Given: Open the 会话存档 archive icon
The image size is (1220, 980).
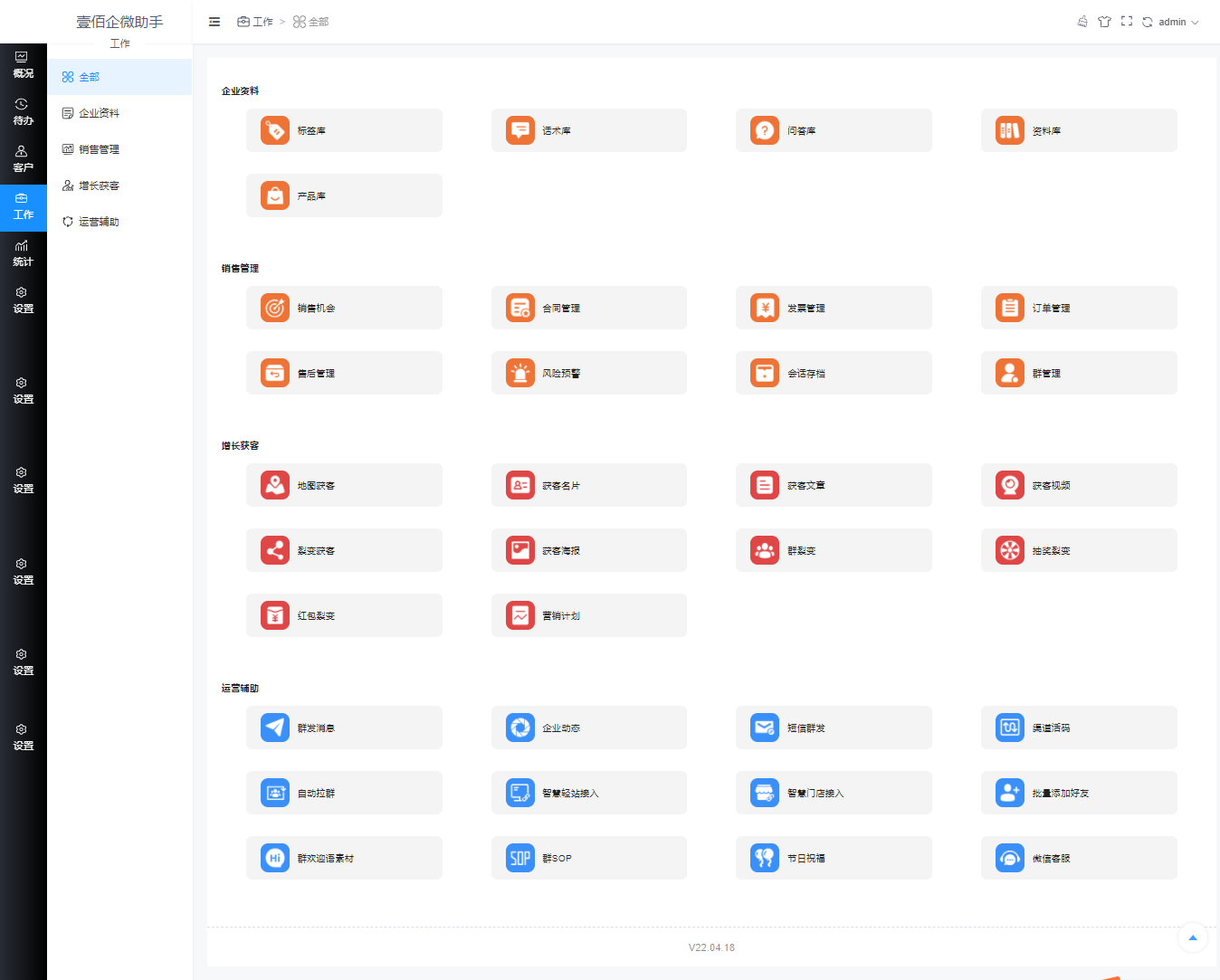Looking at the screenshot, I should click(765, 373).
